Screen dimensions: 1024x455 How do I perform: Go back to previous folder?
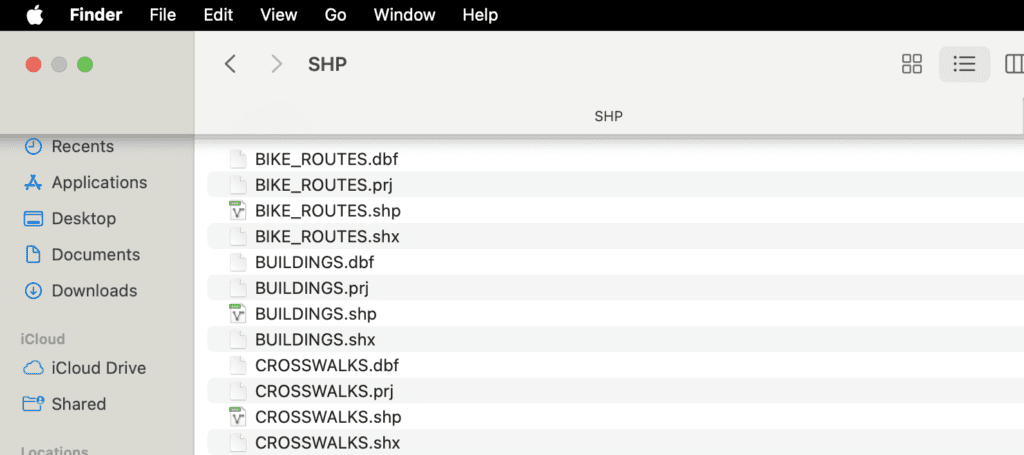point(230,65)
